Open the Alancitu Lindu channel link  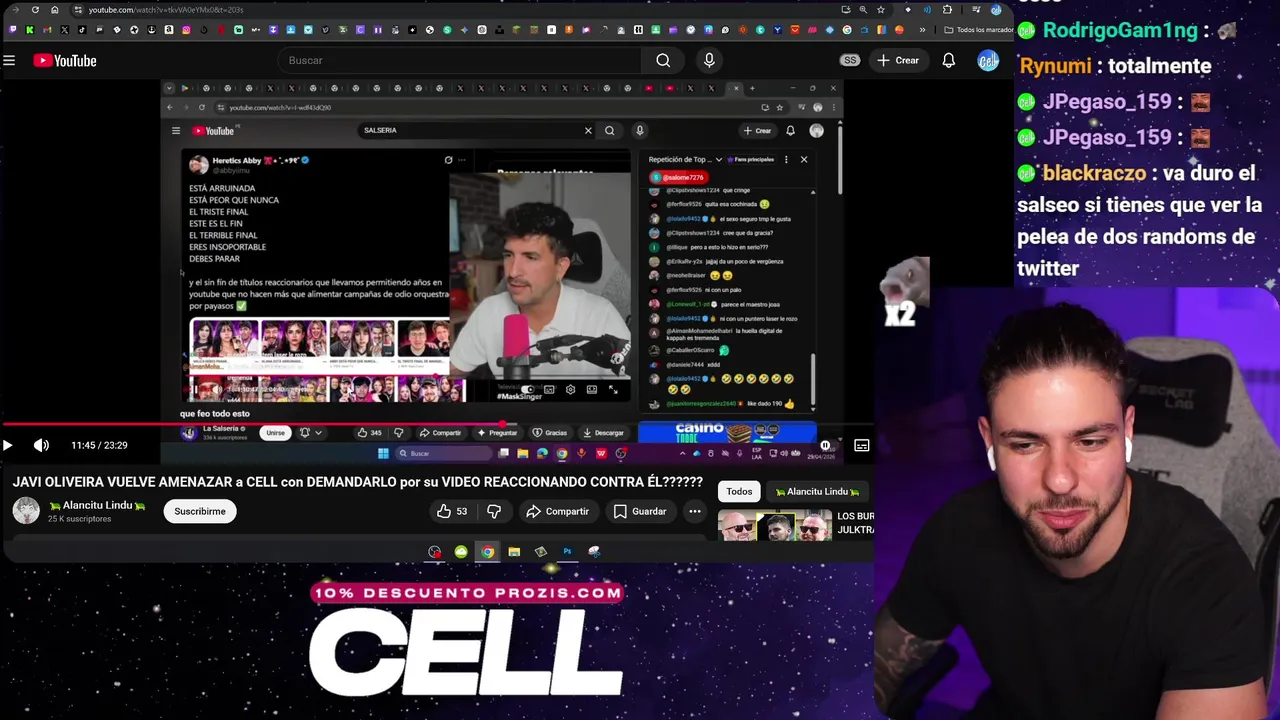pyautogui.click(x=97, y=506)
